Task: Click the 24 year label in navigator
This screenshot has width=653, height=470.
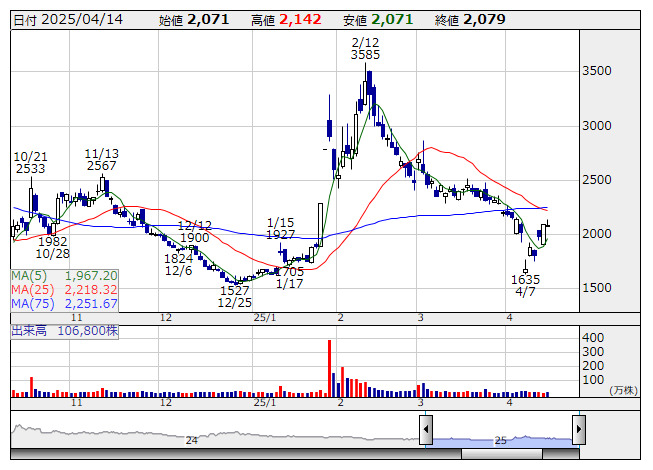Action: coord(192,440)
